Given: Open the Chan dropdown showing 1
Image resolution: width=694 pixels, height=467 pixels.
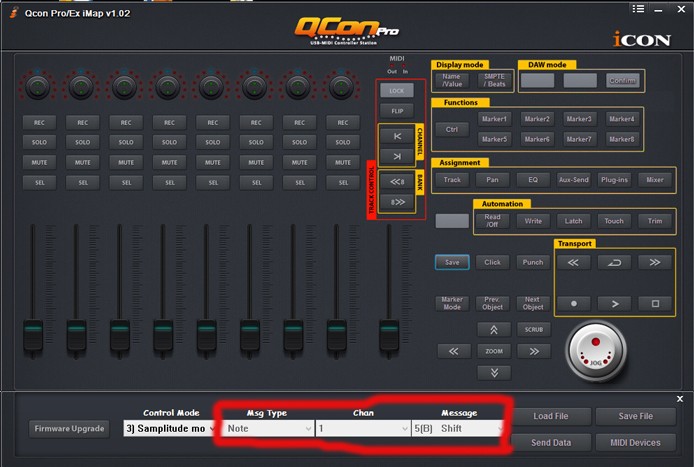Looking at the screenshot, I should pos(363,428).
